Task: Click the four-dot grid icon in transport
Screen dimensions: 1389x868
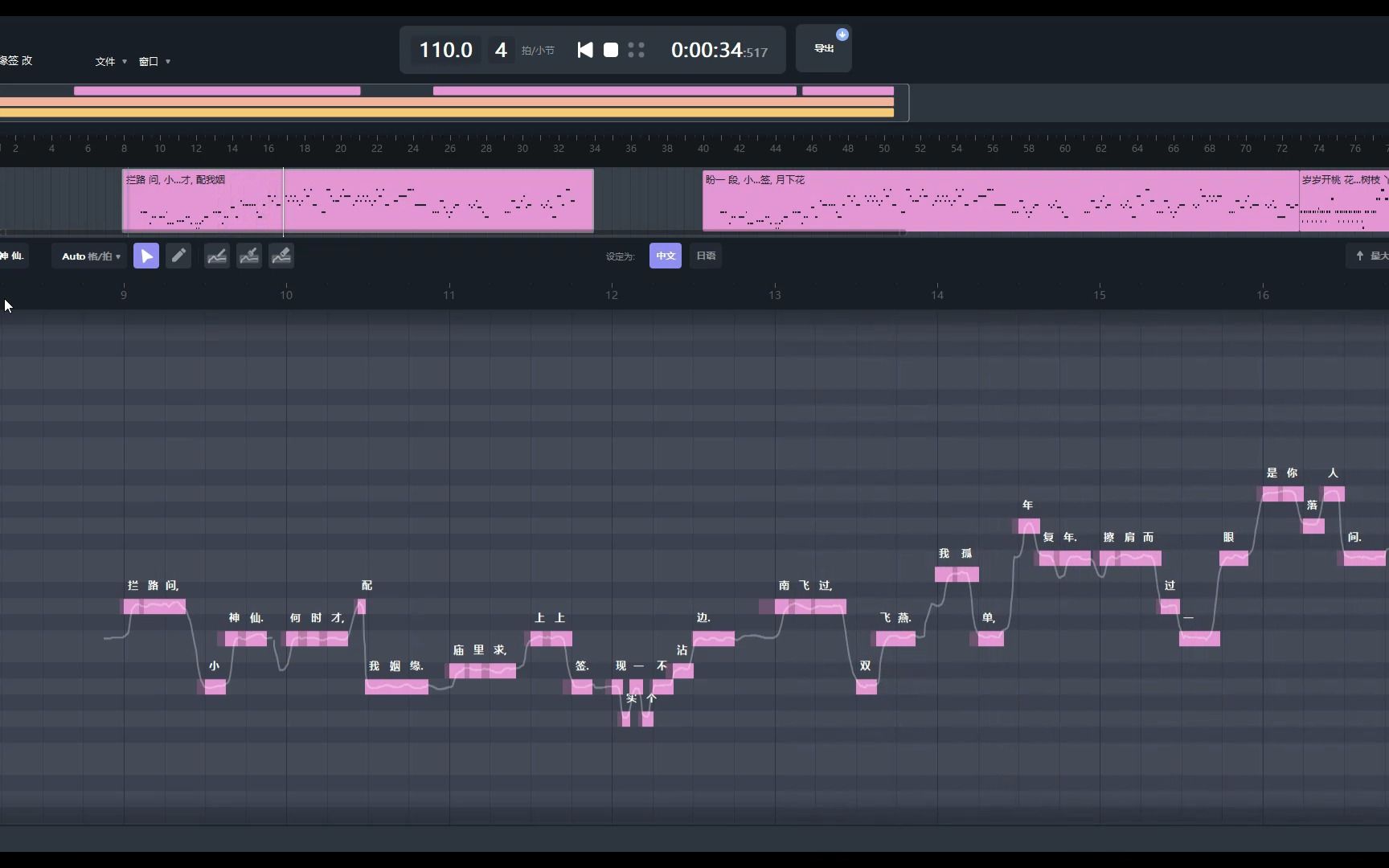Action: (636, 50)
